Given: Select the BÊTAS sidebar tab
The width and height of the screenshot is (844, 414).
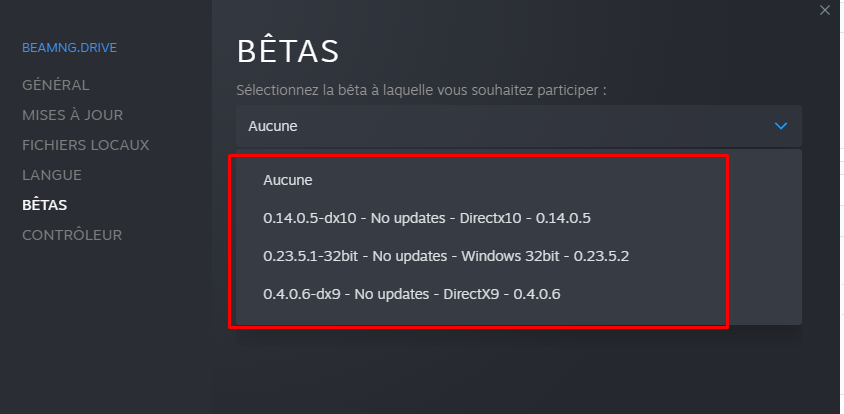Looking at the screenshot, I should coord(45,205).
